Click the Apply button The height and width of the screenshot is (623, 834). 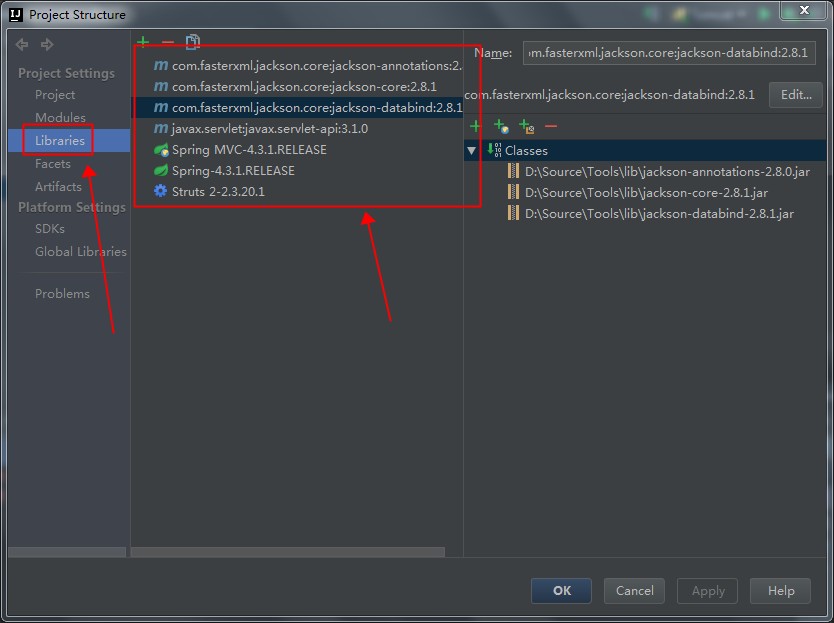(707, 591)
